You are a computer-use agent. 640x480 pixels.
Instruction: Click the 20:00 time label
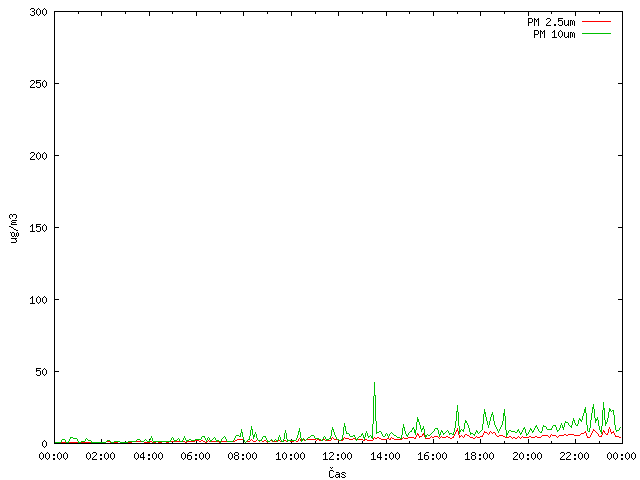[527, 456]
